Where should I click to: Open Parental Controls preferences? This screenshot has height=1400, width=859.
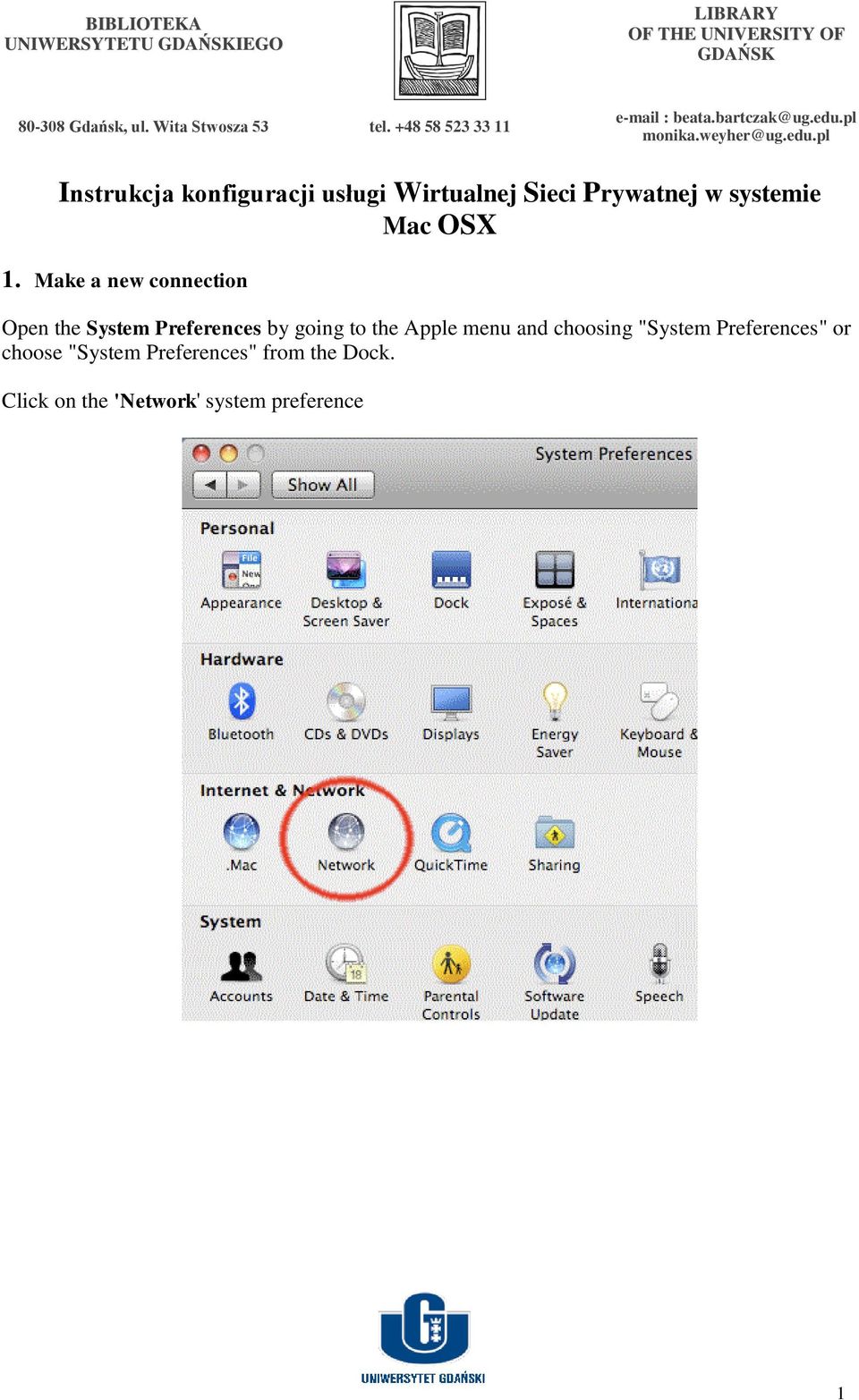pyautogui.click(x=451, y=982)
